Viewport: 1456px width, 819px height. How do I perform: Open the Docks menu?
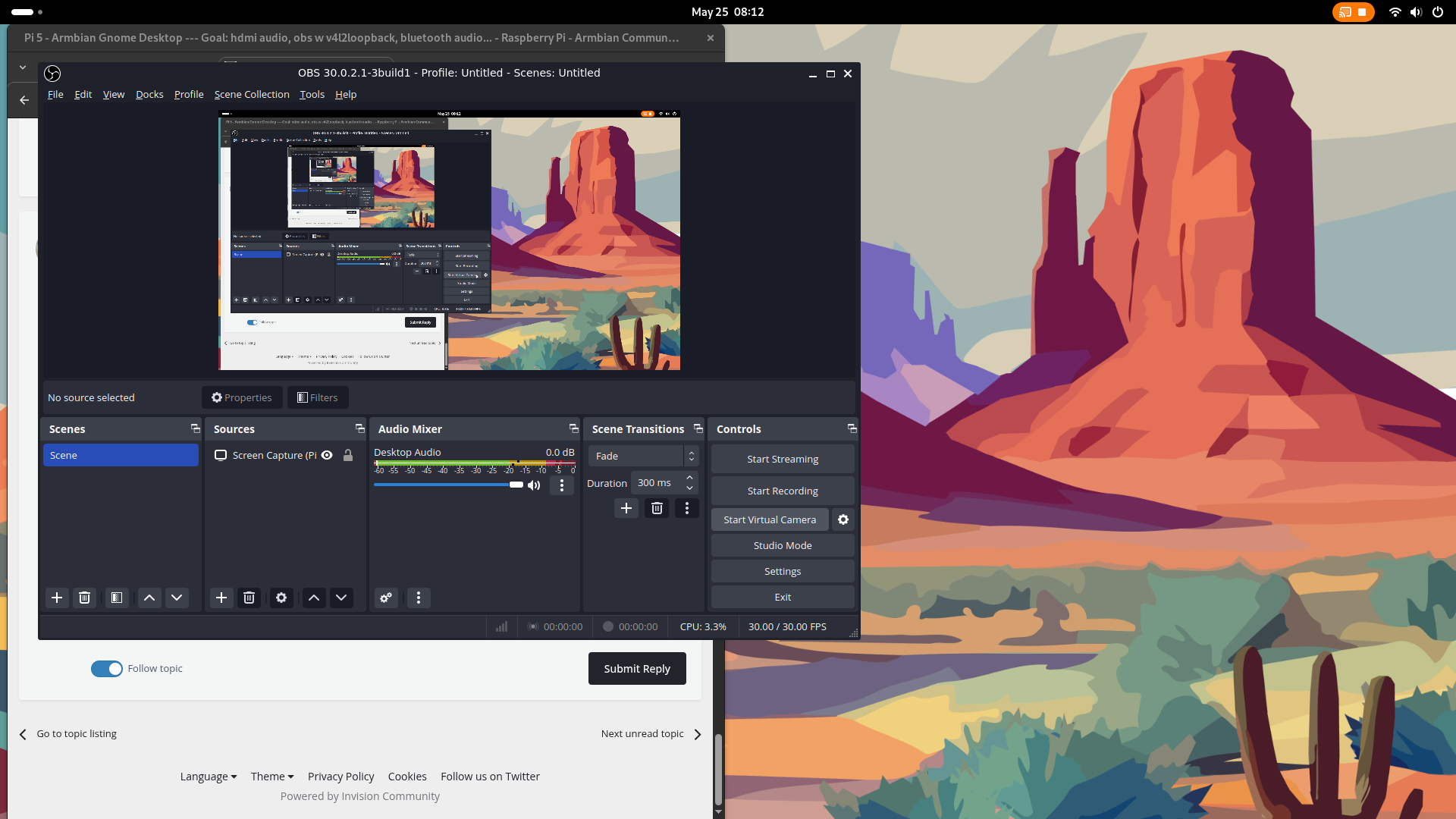pos(149,94)
